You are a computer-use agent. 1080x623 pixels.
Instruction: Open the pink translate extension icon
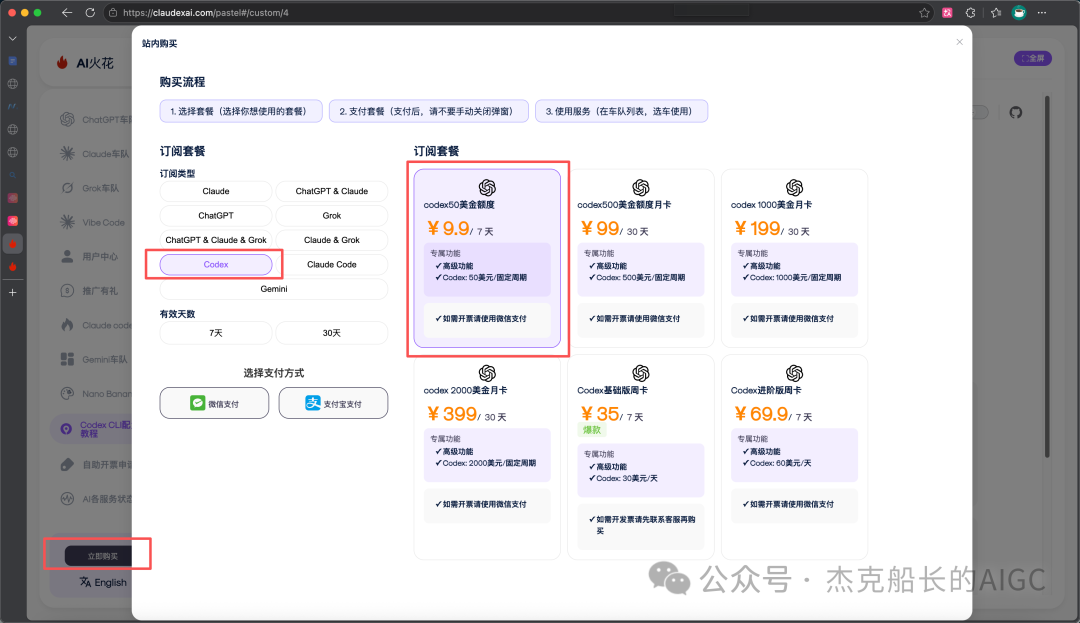[948, 12]
